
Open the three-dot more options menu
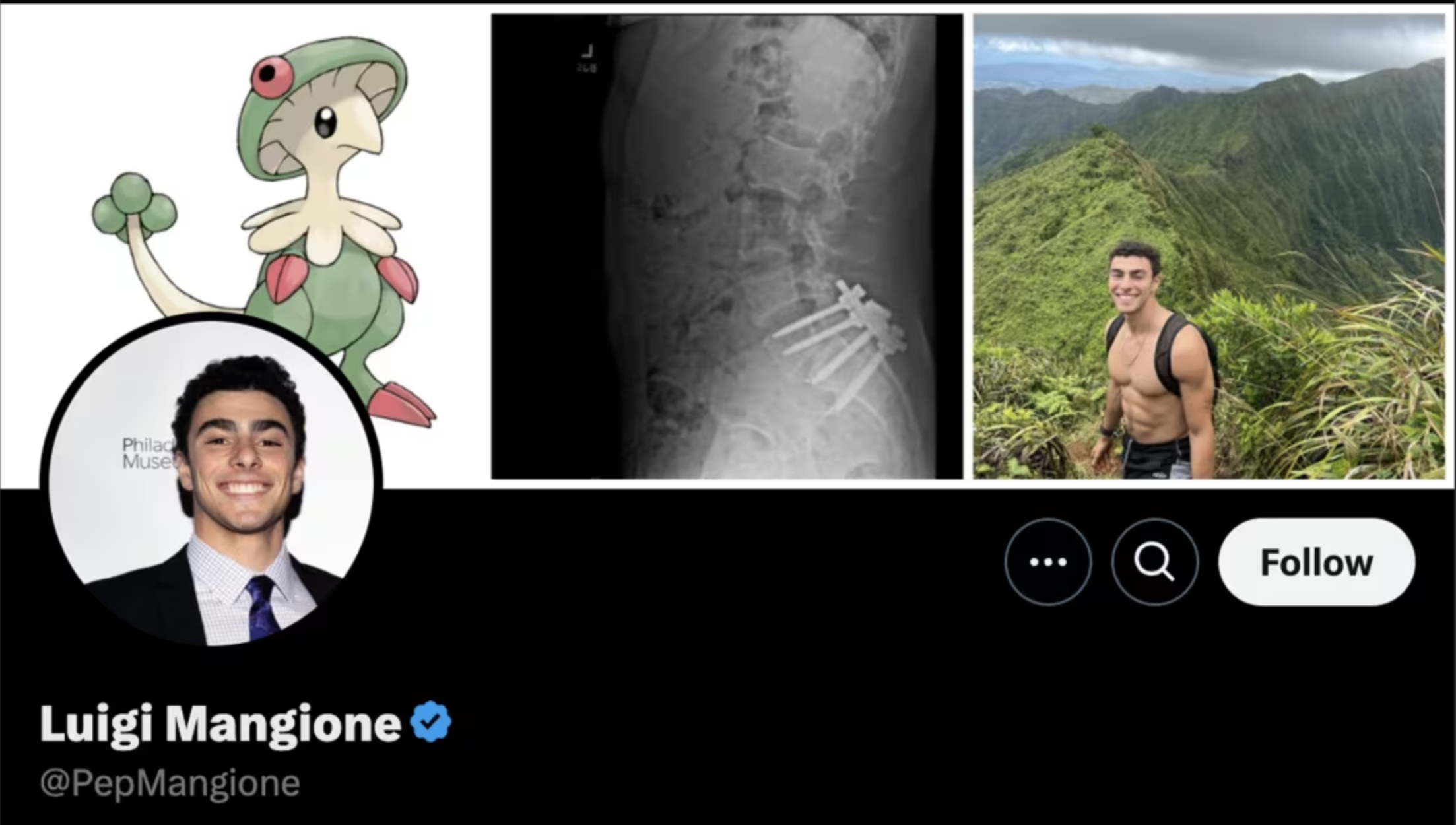click(1047, 562)
